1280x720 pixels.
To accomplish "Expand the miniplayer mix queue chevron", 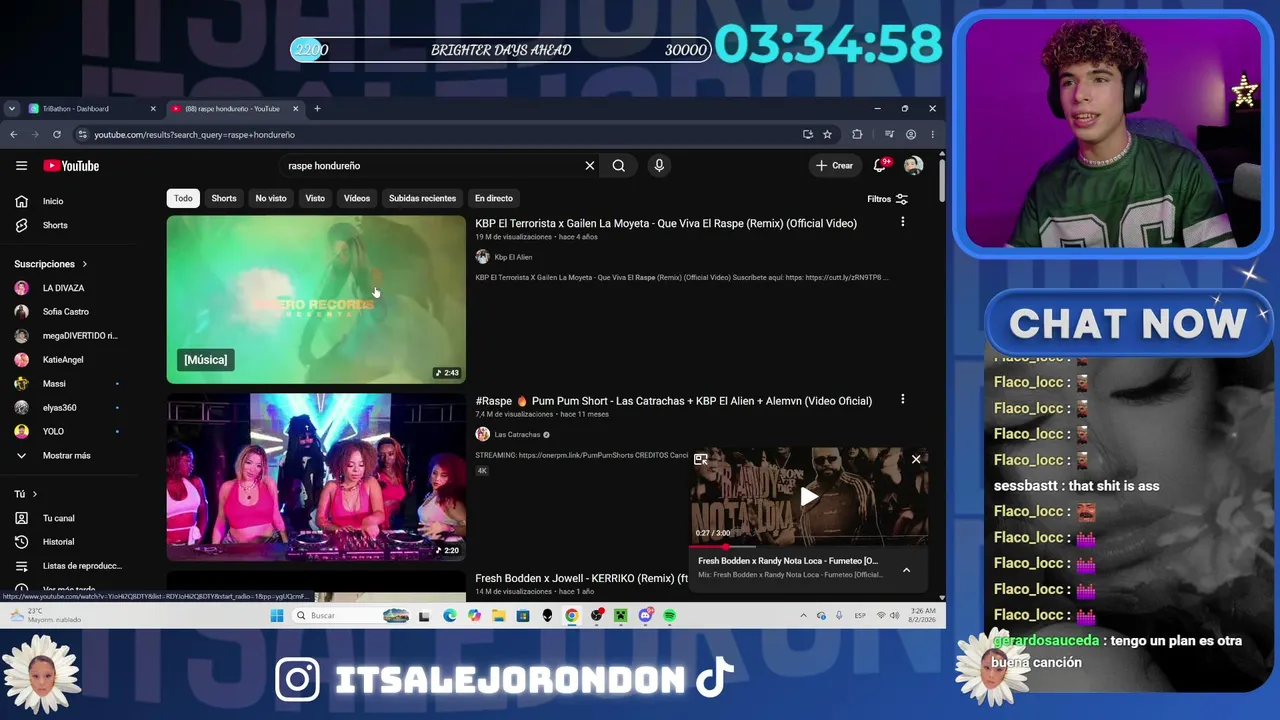I will point(906,570).
